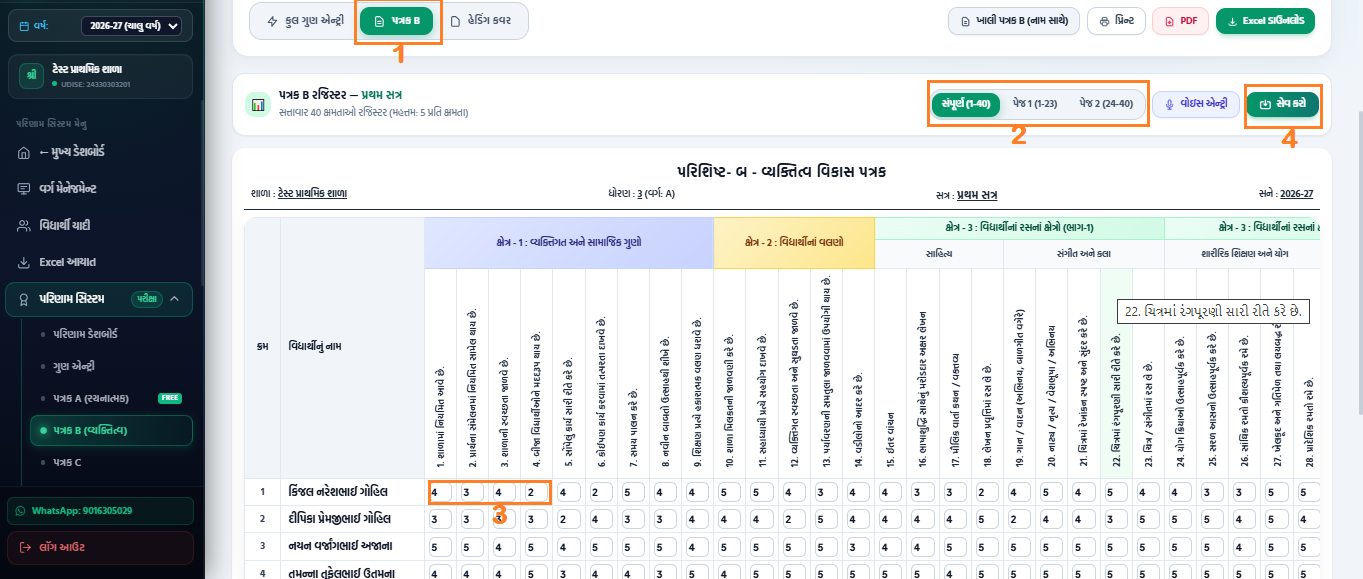
Task: Open the 2026-27 year dropdown
Action: [131, 26]
